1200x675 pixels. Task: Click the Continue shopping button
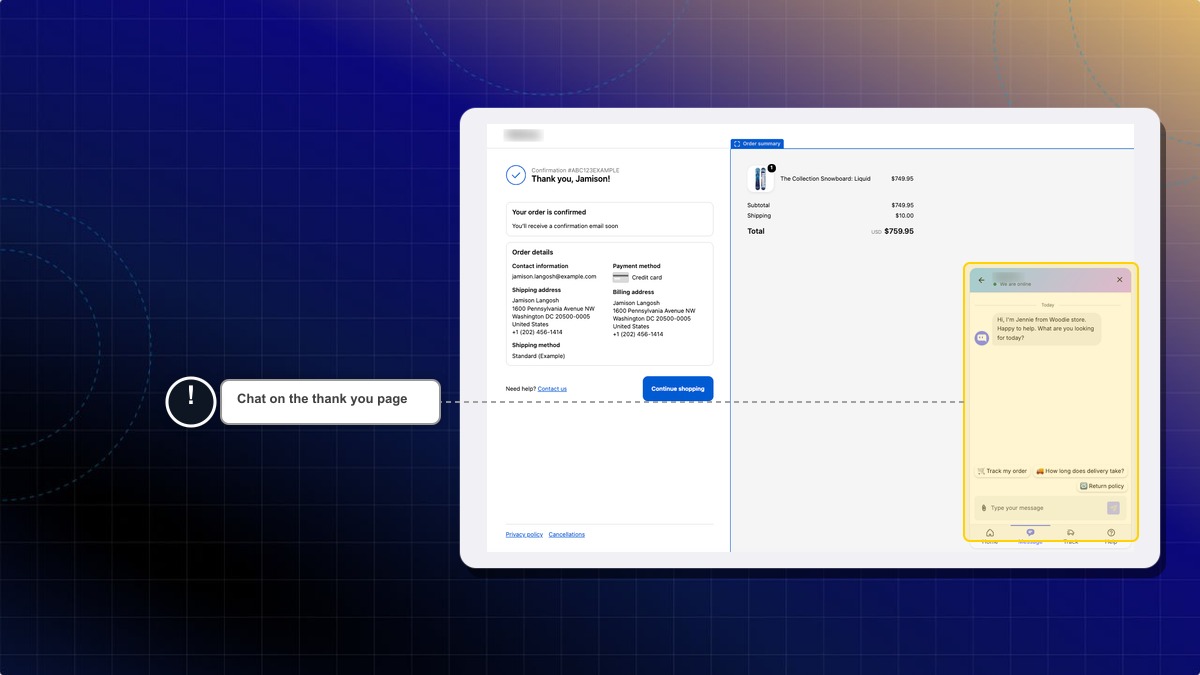[x=678, y=389]
